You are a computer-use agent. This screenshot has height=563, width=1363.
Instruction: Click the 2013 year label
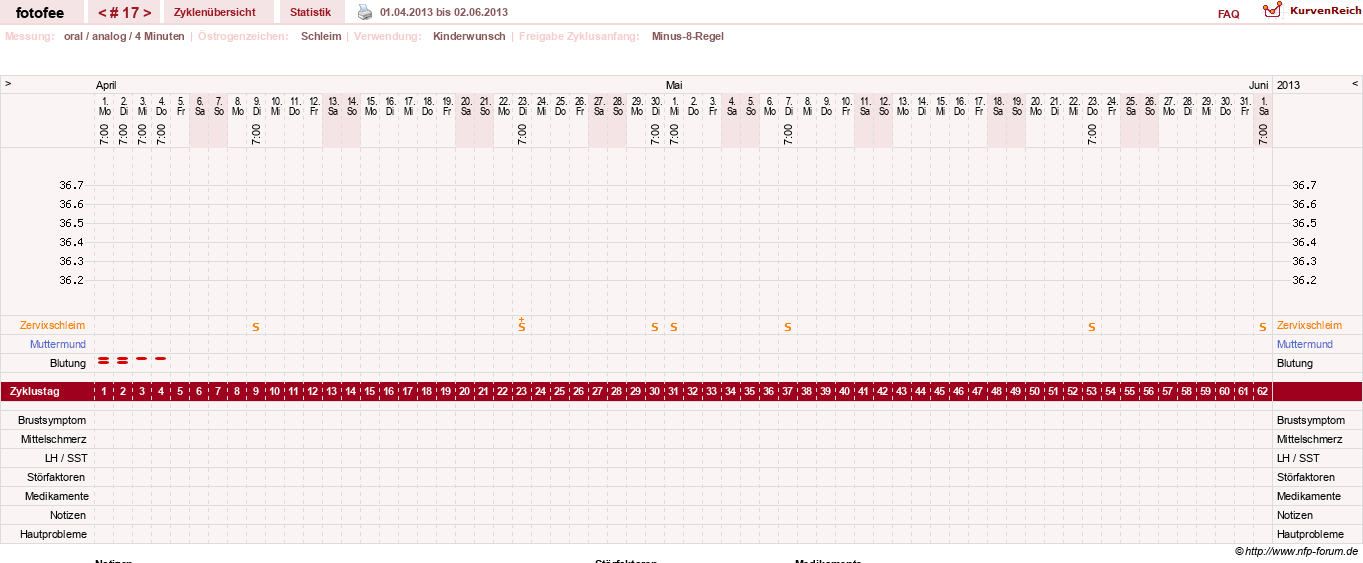tap(1289, 85)
